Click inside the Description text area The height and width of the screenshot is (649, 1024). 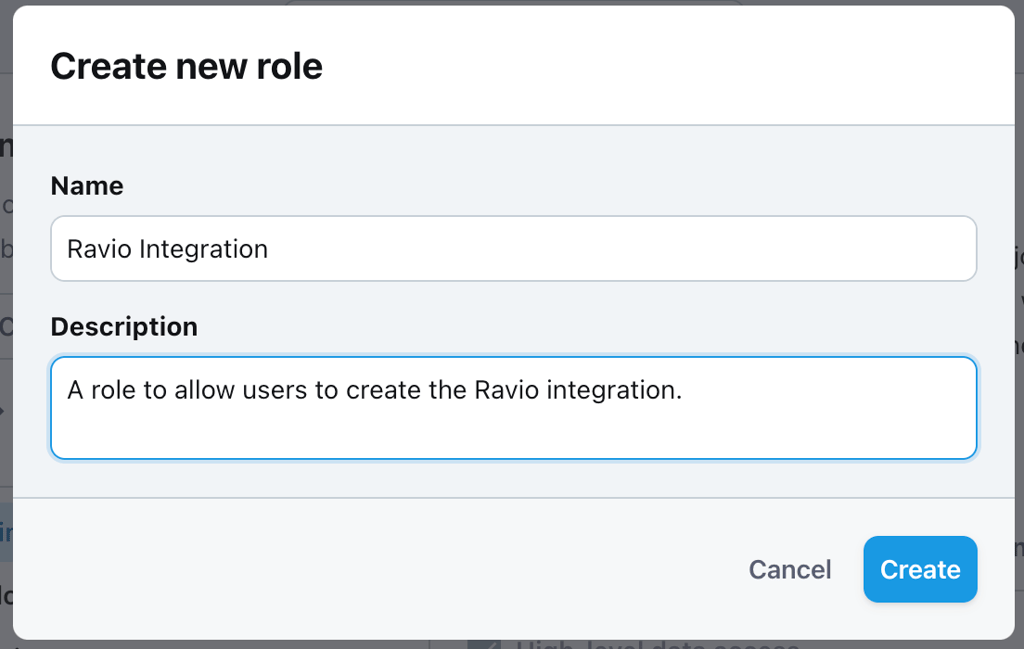click(513, 408)
